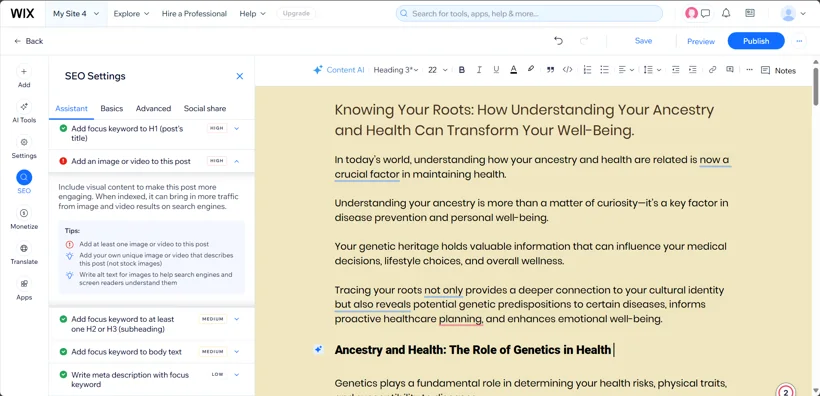Open Monetize in sidebar

[x=24, y=218]
